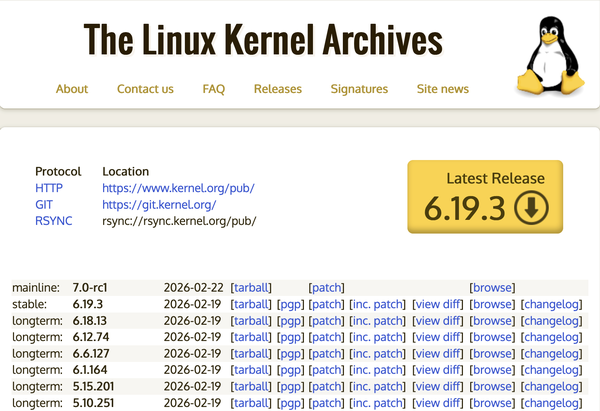The height and width of the screenshot is (411, 600).
Task: Open pgp signature for longterm 5.10.251
Action: click(291, 403)
